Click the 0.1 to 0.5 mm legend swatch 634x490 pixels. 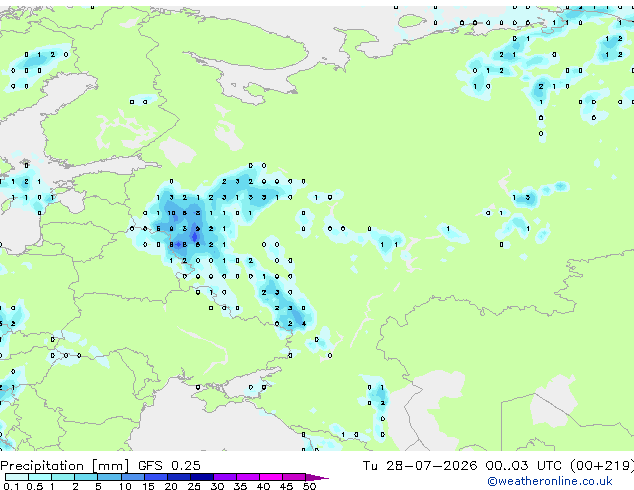(17, 477)
